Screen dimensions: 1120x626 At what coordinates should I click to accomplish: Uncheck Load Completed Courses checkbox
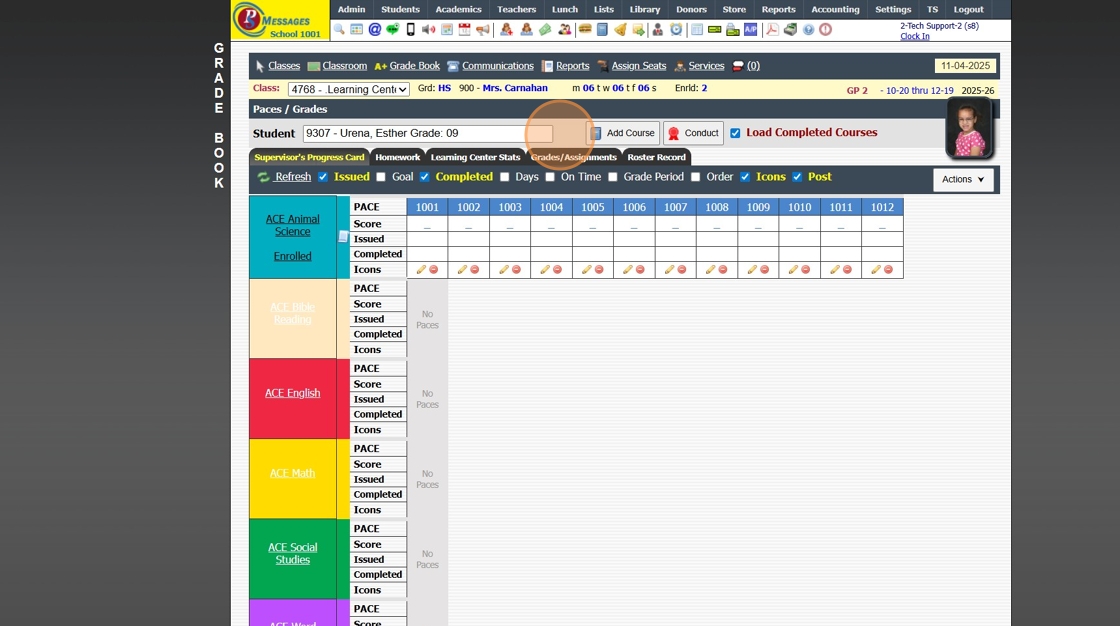(x=735, y=133)
